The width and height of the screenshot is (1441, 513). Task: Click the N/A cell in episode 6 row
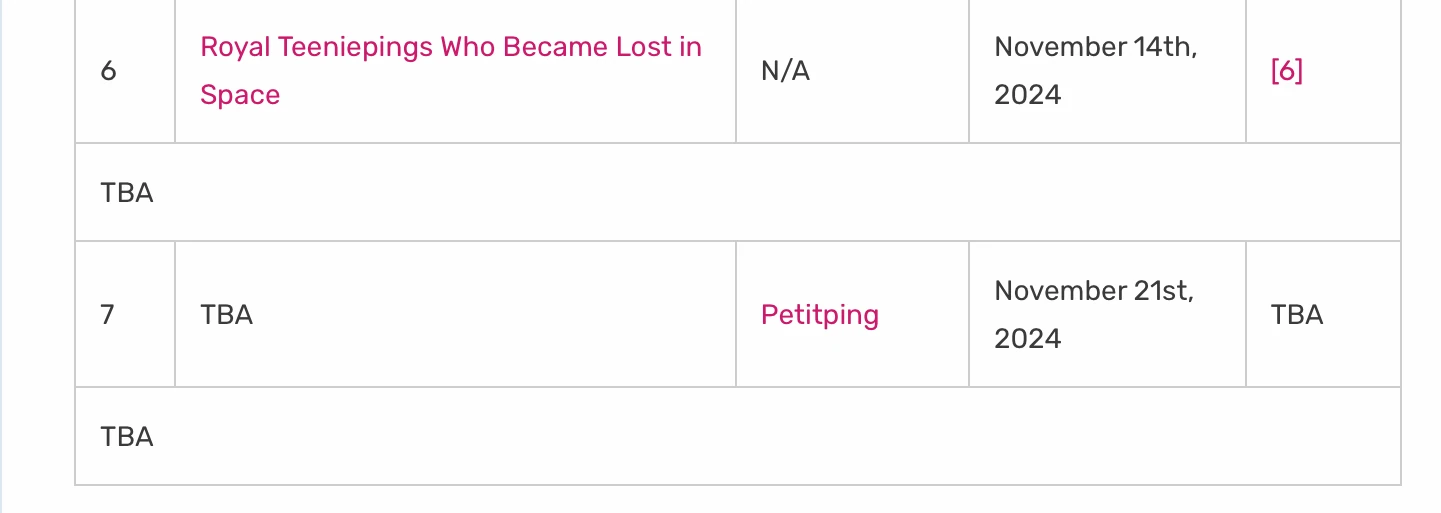785,71
